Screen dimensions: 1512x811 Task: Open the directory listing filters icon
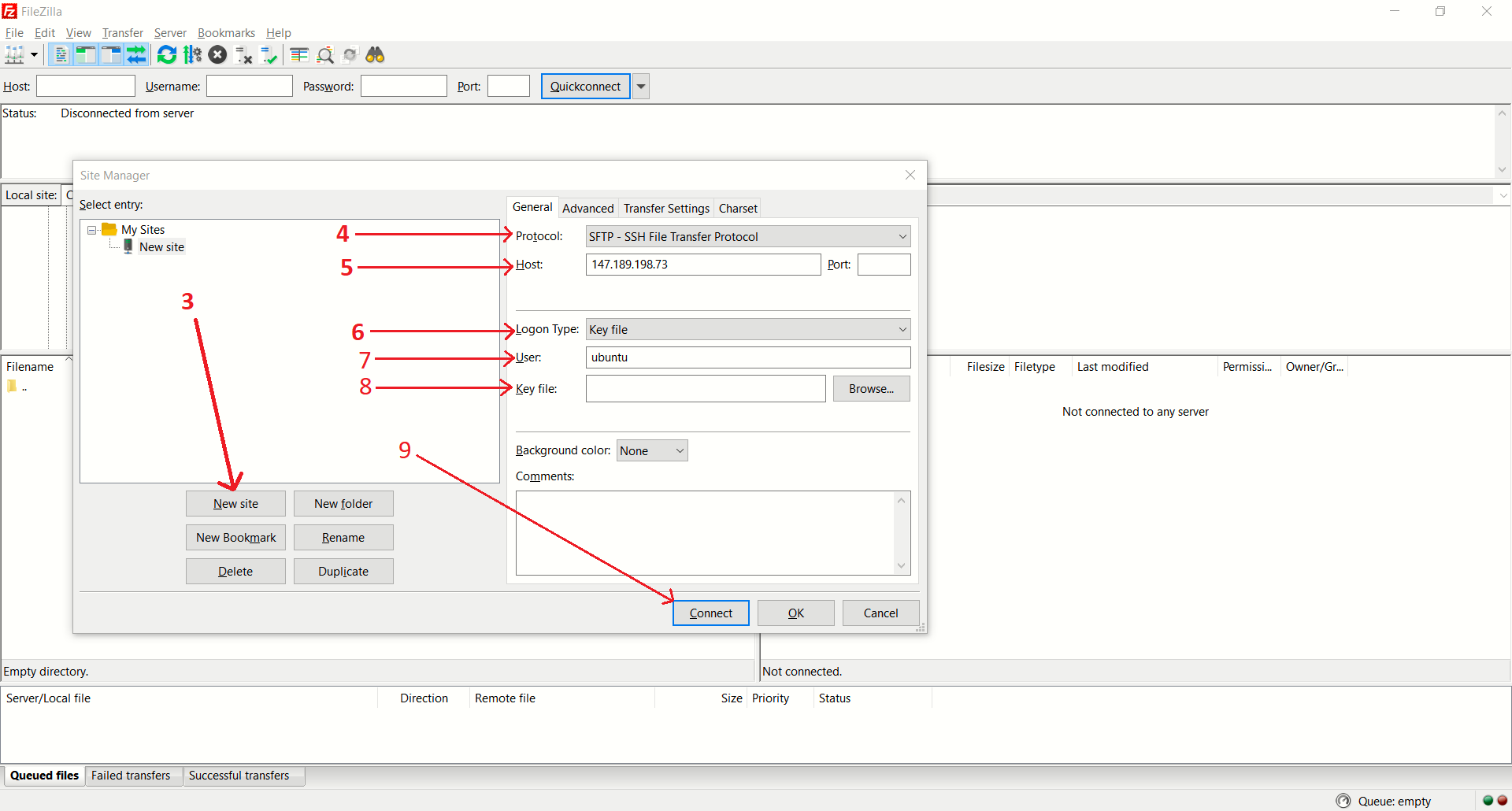pos(299,55)
